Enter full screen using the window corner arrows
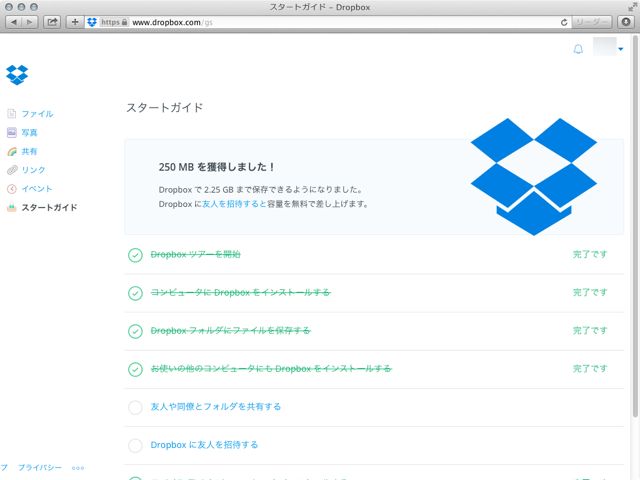640x480 pixels. pyautogui.click(x=632, y=7)
